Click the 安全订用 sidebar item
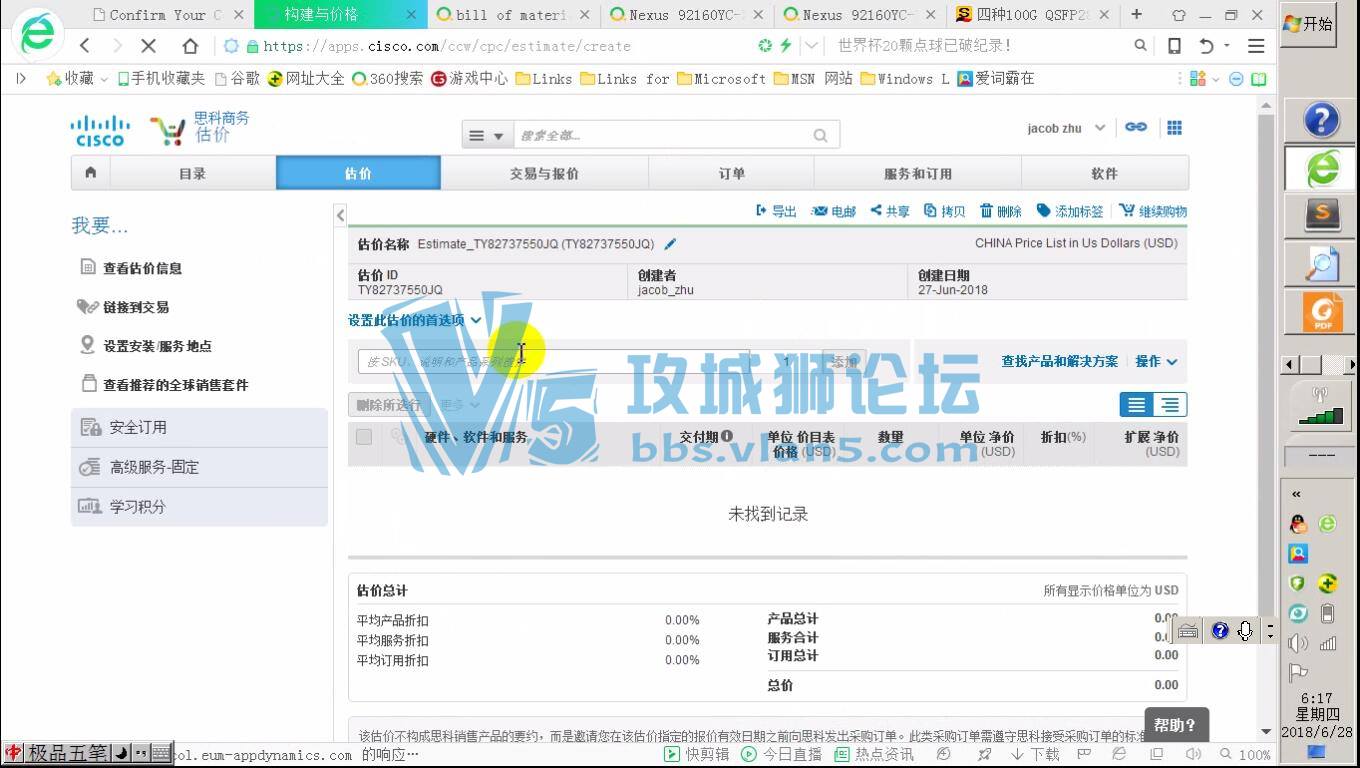1360x768 pixels. point(199,427)
